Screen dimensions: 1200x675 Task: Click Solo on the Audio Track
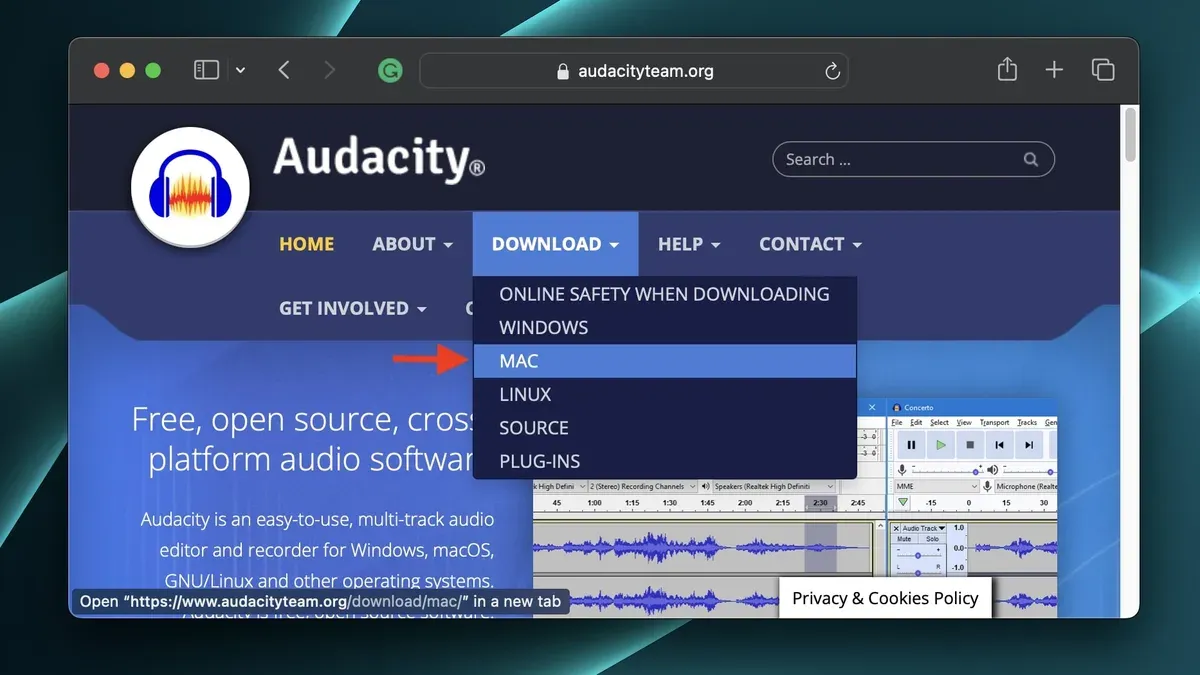pyautogui.click(x=932, y=539)
